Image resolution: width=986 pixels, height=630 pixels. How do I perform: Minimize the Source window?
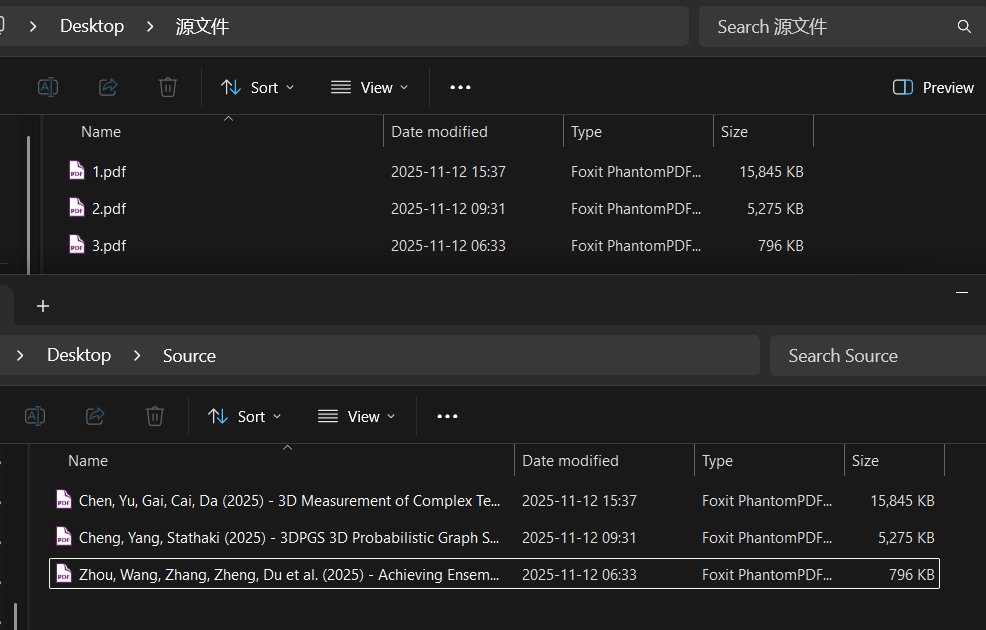(x=961, y=292)
